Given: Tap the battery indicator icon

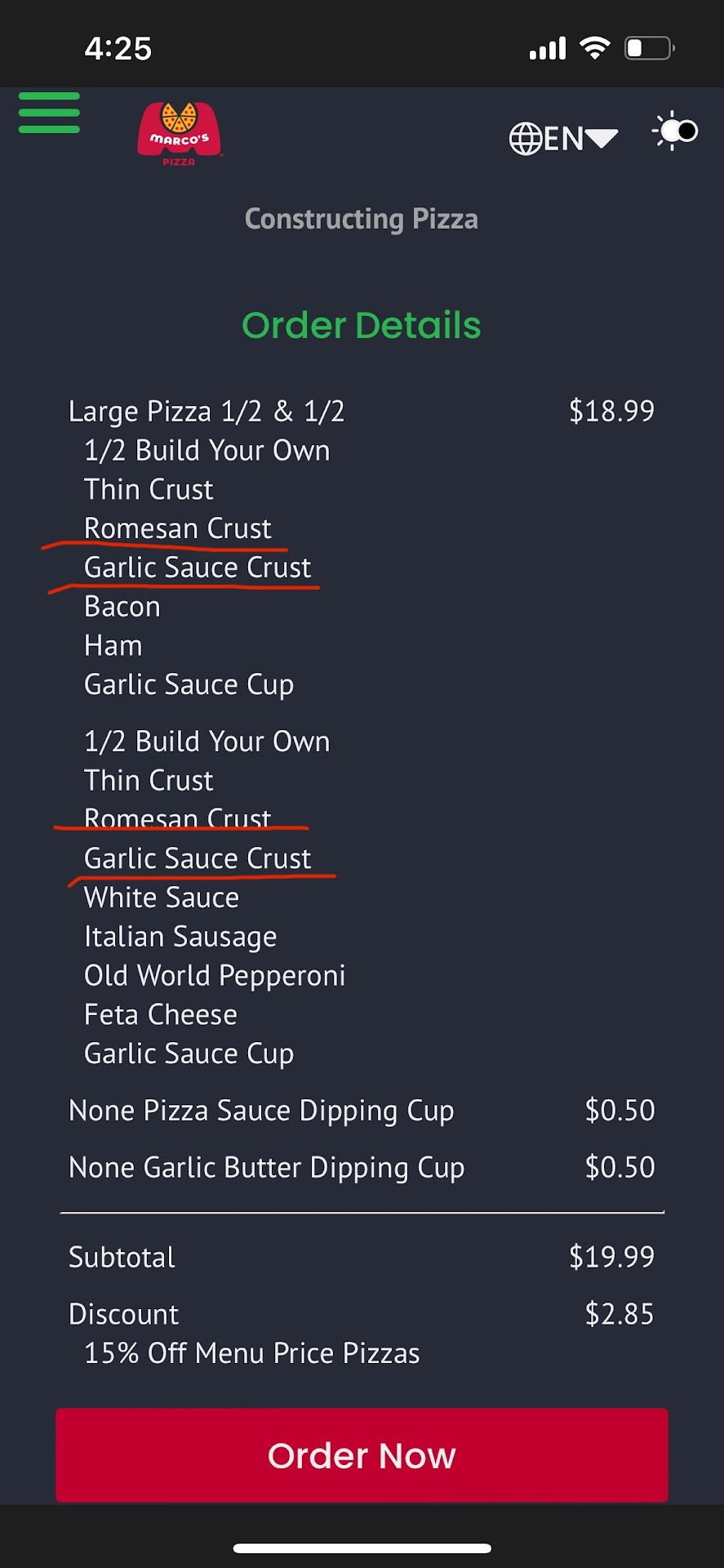Looking at the screenshot, I should (649, 48).
